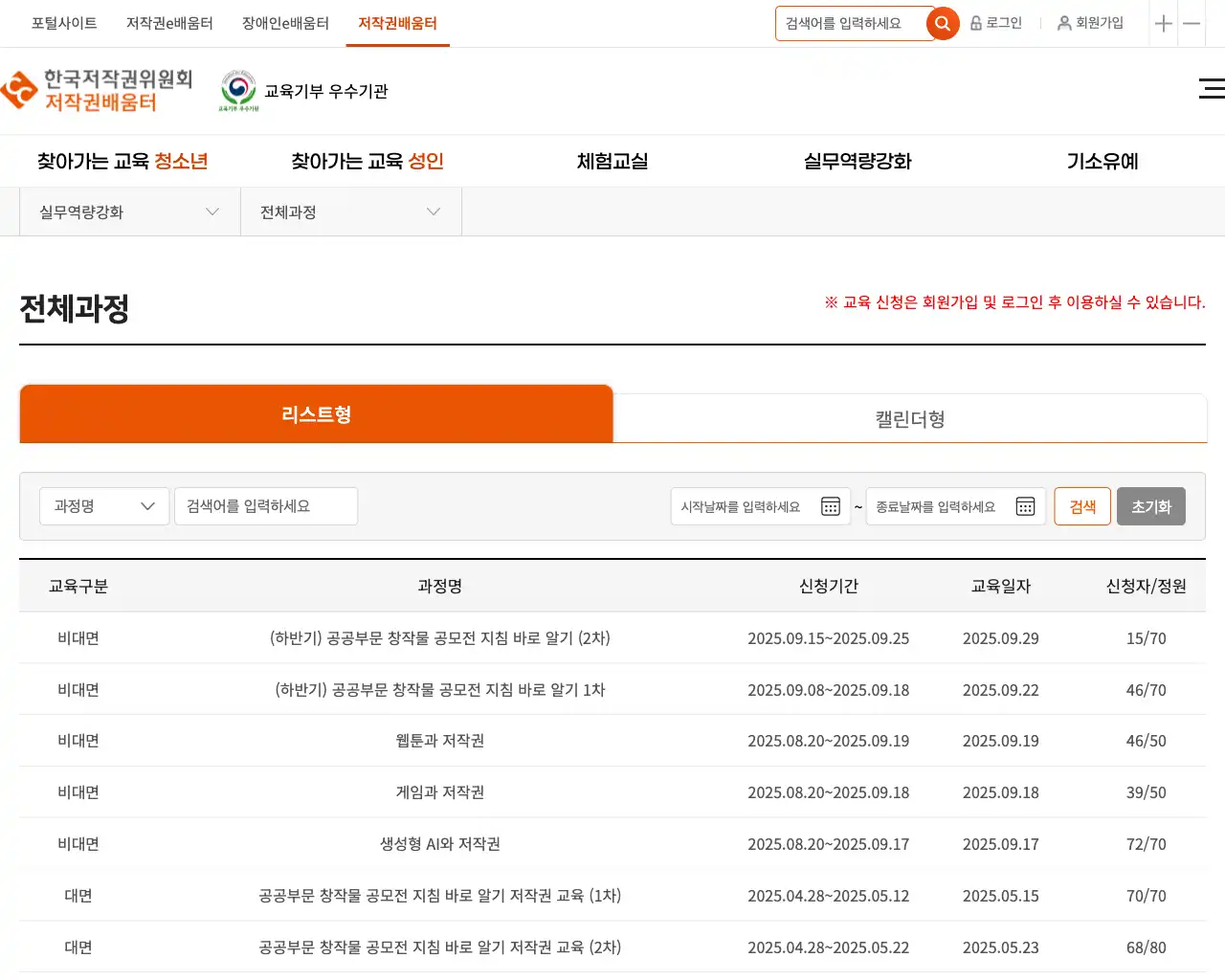Screen dimensions: 1225x980
Task: Click the 회원가입 person icon link
Action: 1090,23
